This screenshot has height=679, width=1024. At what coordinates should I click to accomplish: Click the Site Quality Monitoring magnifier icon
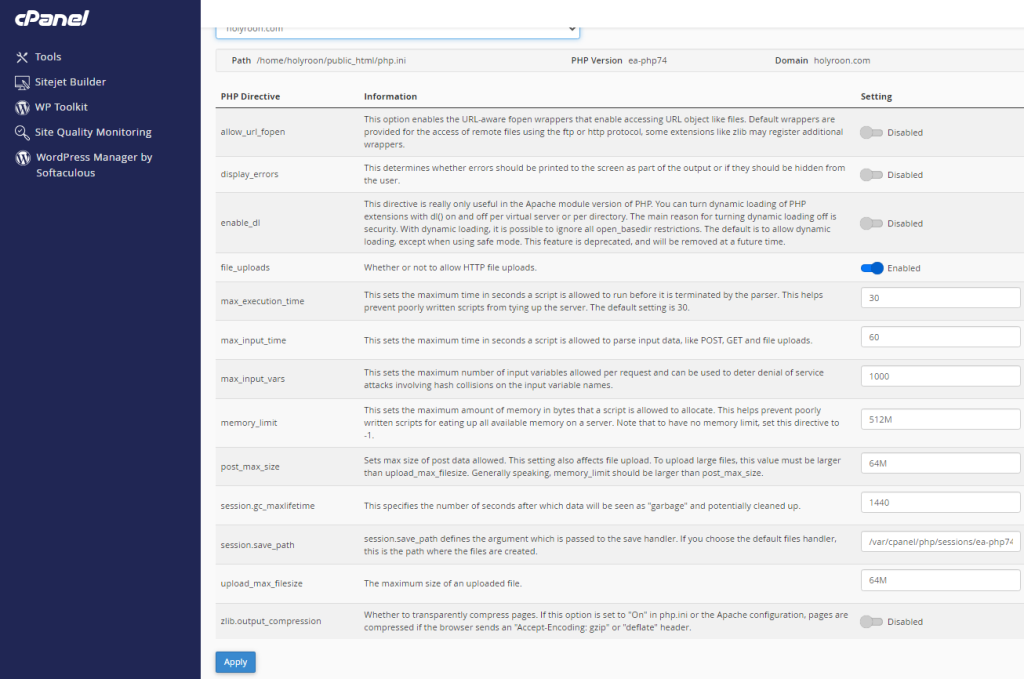[23, 132]
